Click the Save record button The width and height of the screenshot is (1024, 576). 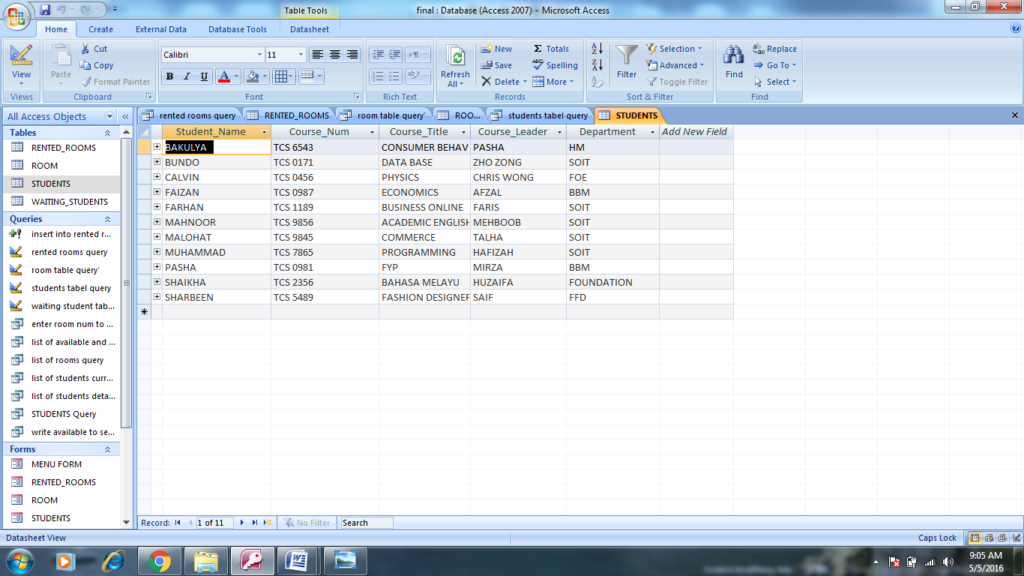click(x=497, y=65)
